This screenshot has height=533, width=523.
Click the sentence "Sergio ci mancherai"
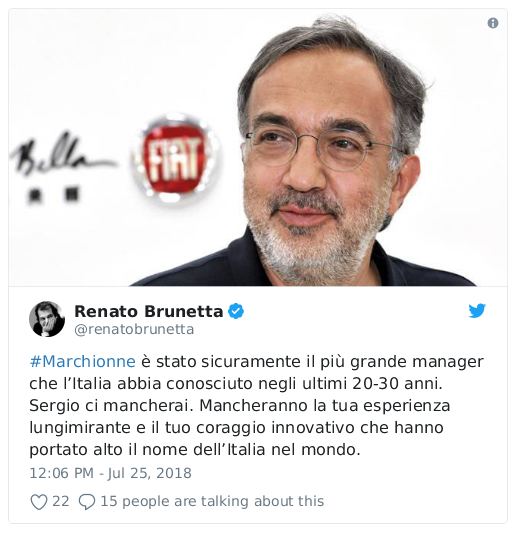pyautogui.click(x=111, y=406)
